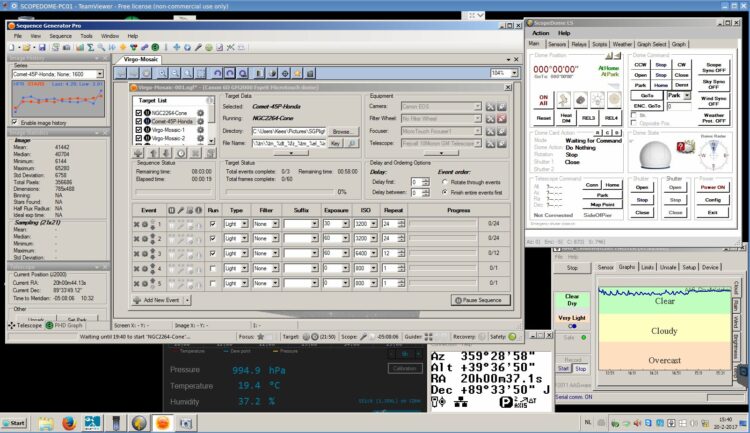Open event 3 settings gear icon

[144, 254]
